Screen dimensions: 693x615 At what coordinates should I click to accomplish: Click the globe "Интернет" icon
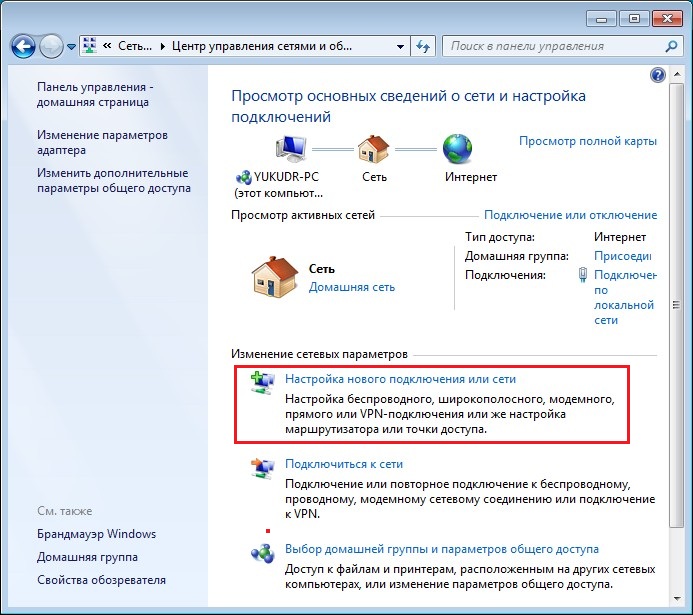457,149
